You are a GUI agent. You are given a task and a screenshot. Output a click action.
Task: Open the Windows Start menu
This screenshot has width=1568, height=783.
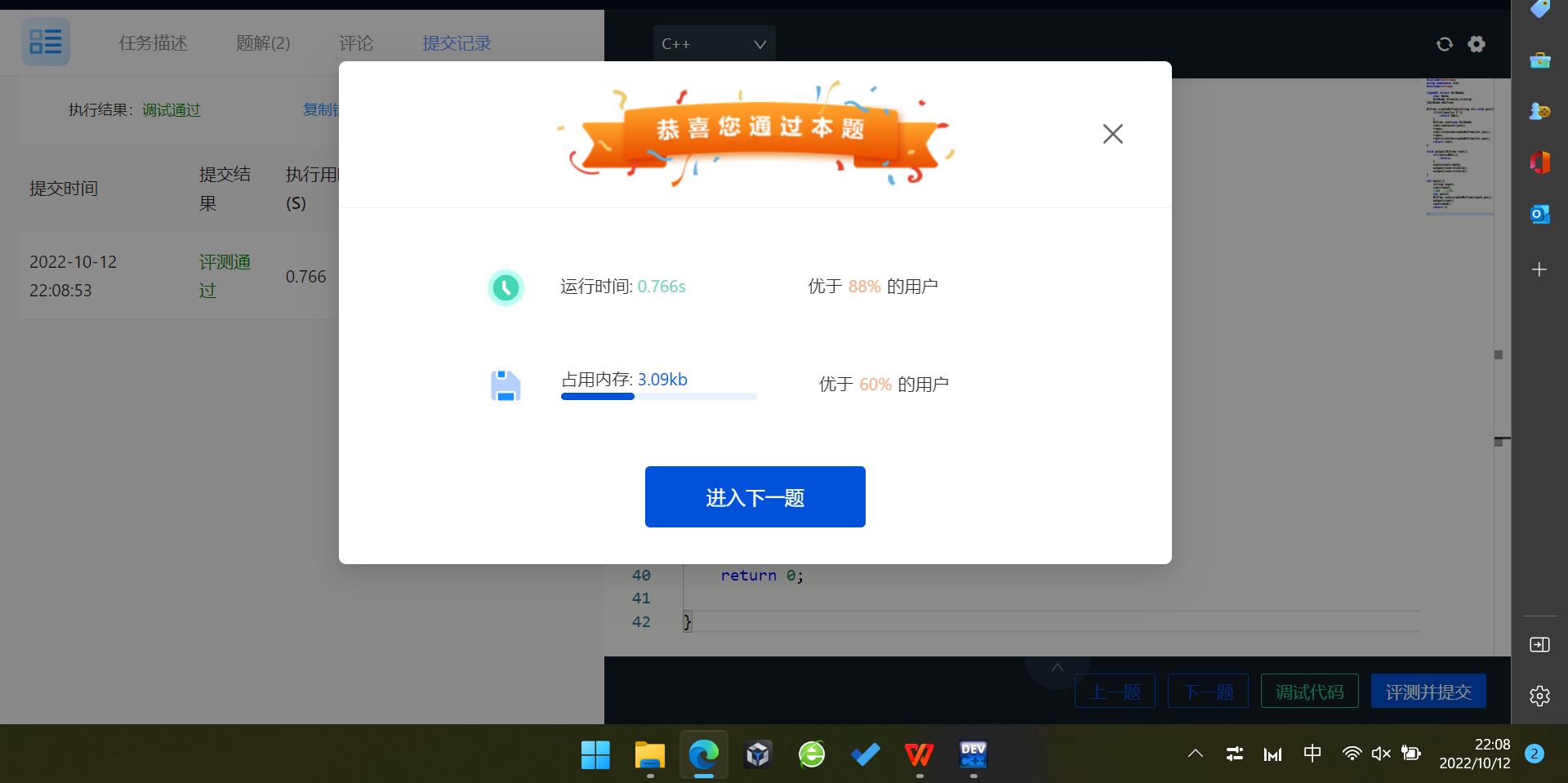[x=595, y=754]
